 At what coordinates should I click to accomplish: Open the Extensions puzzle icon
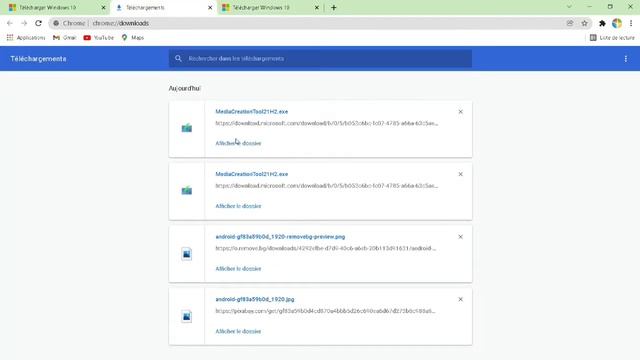point(602,23)
